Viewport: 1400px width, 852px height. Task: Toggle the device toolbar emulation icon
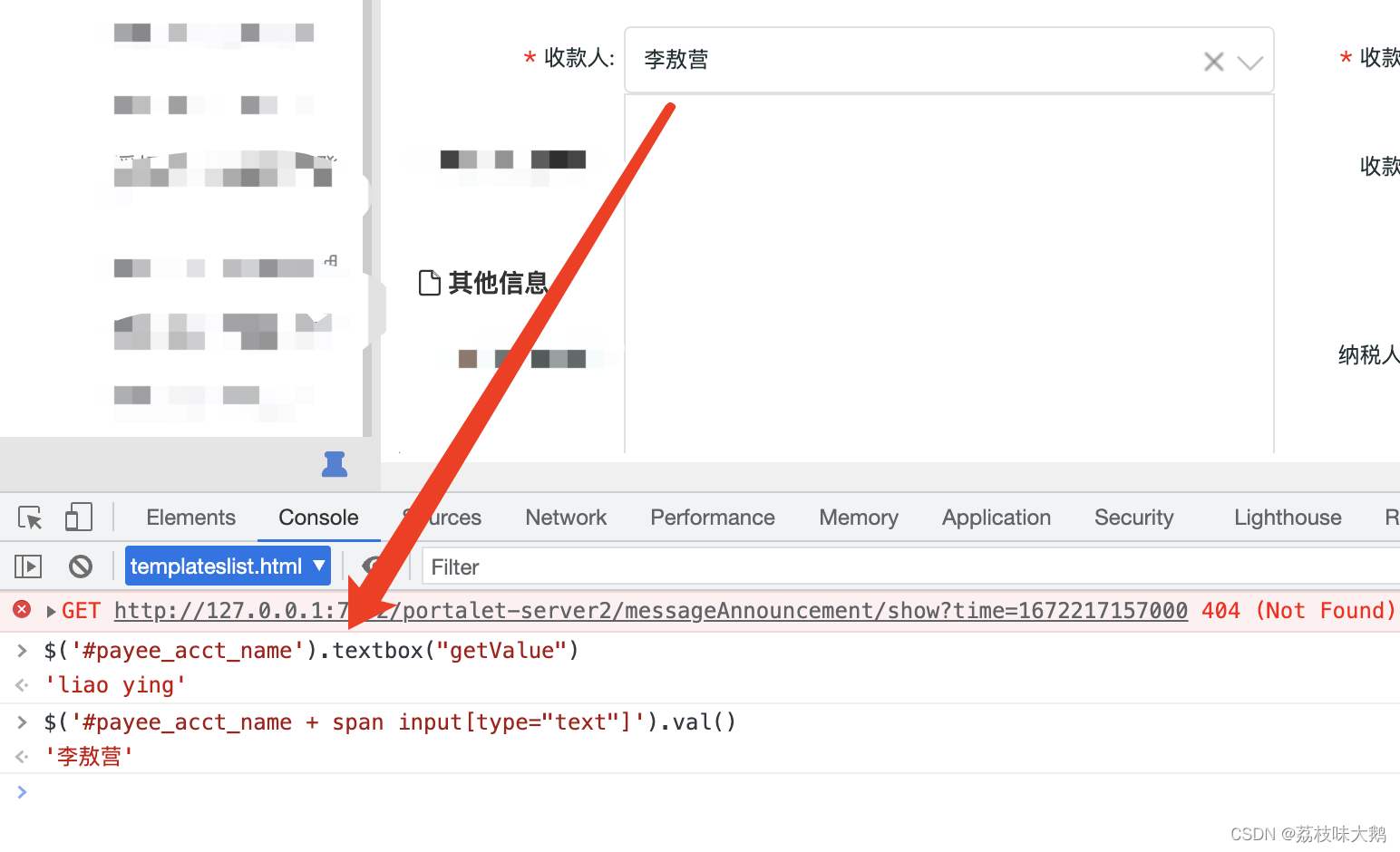[79, 516]
